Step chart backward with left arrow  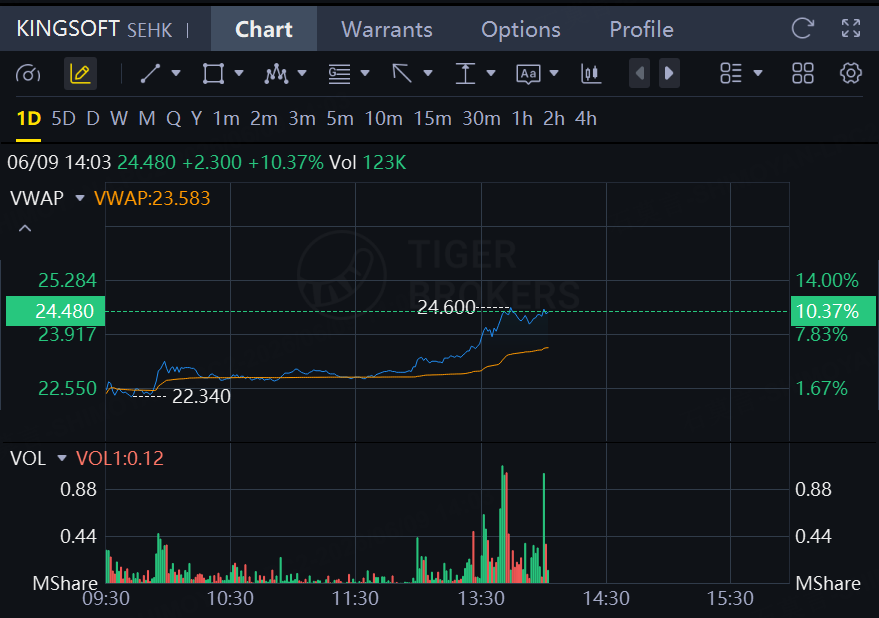point(639,73)
